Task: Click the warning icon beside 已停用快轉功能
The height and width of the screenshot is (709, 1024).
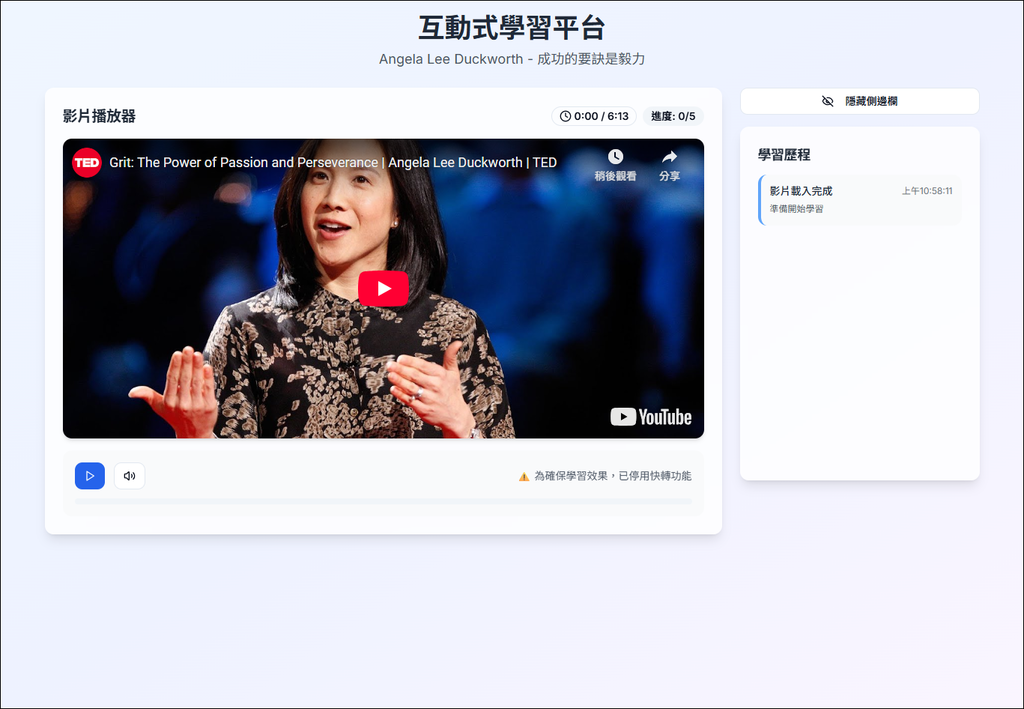Action: (x=524, y=477)
